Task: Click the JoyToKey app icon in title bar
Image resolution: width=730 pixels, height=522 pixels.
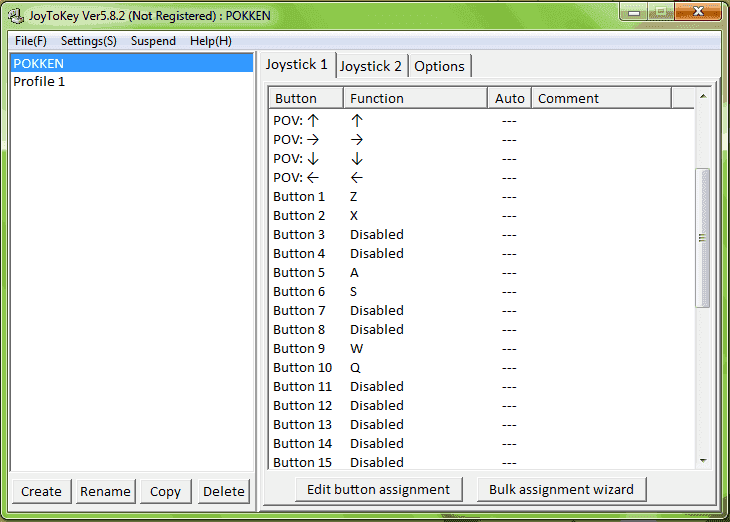Action: click(16, 16)
